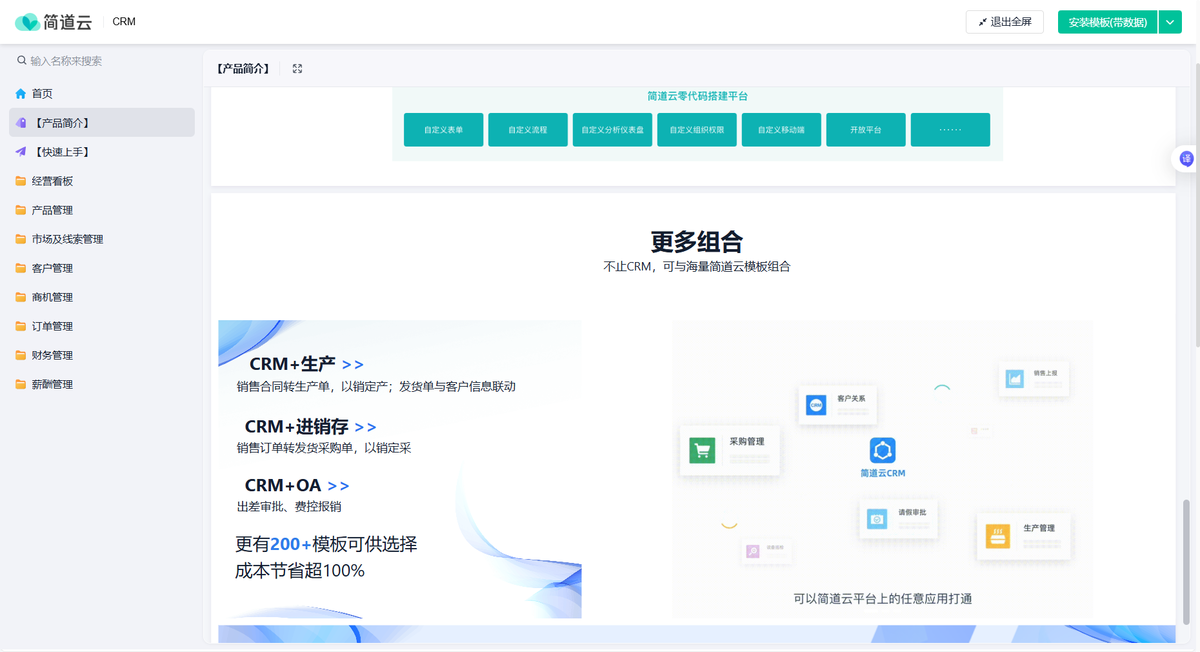Click text 不止CRM，可与海量简道云模板组合
The width and height of the screenshot is (1200, 652).
point(697,267)
